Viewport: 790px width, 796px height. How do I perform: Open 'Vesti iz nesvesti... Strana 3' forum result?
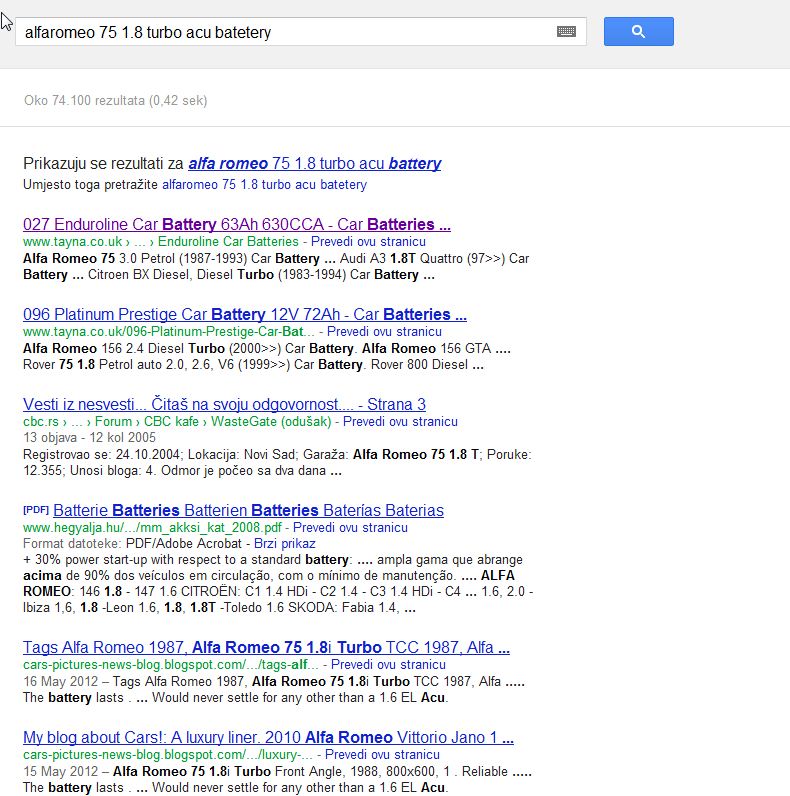224,404
